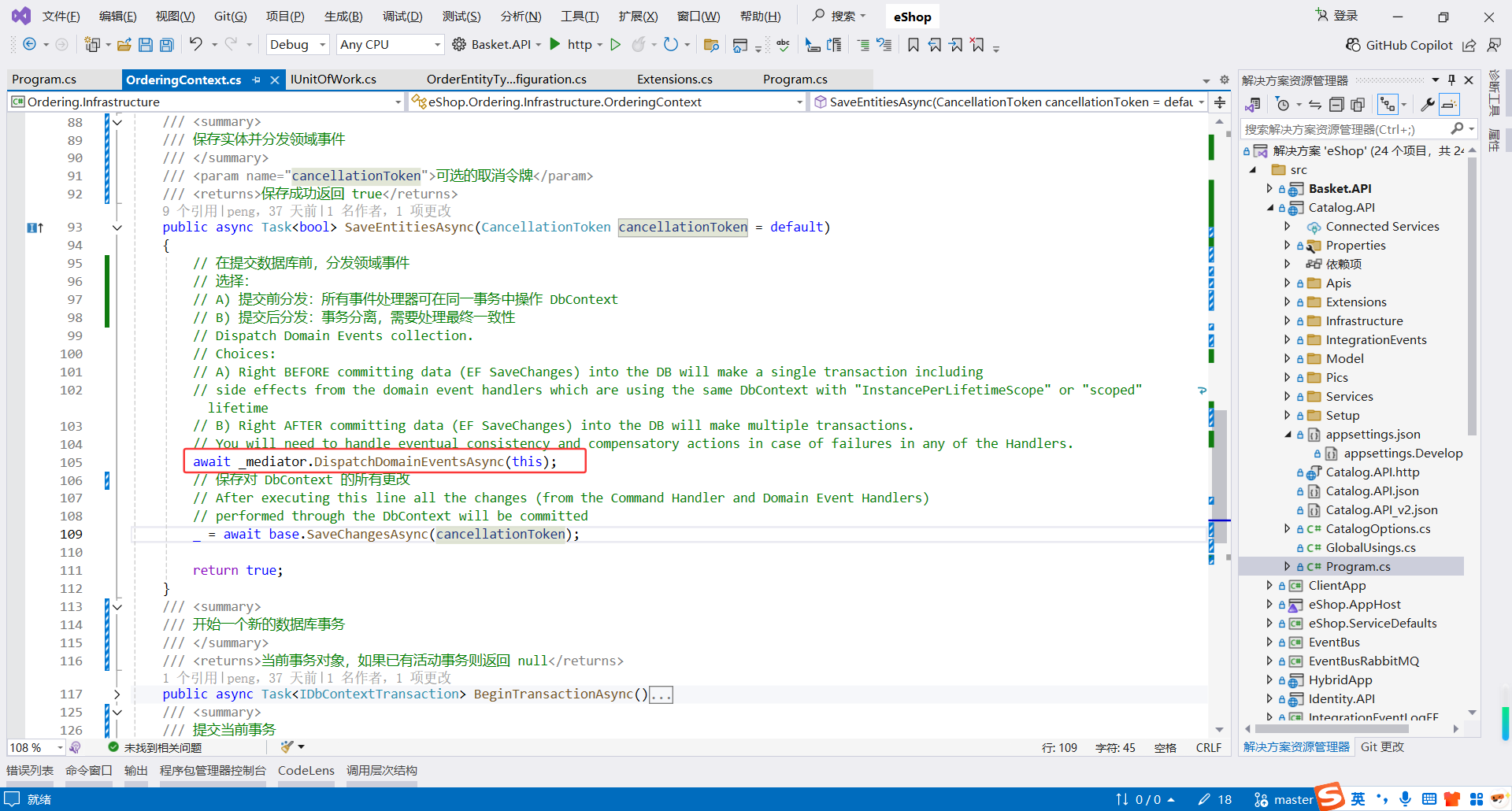Open the Git(G) menu
Screen dimensions: 1512x811
tap(230, 16)
